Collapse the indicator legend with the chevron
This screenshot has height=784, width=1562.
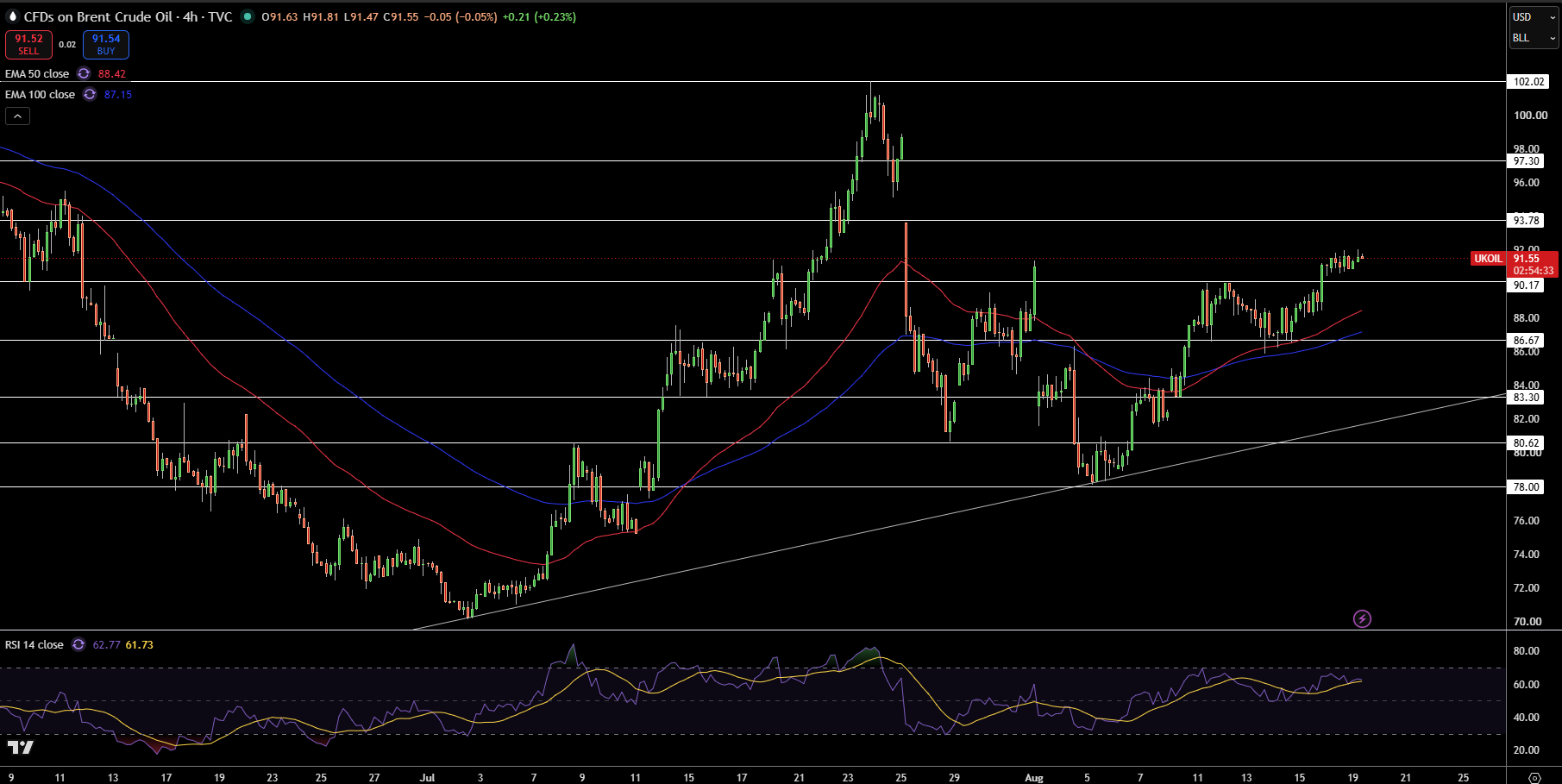(17, 116)
